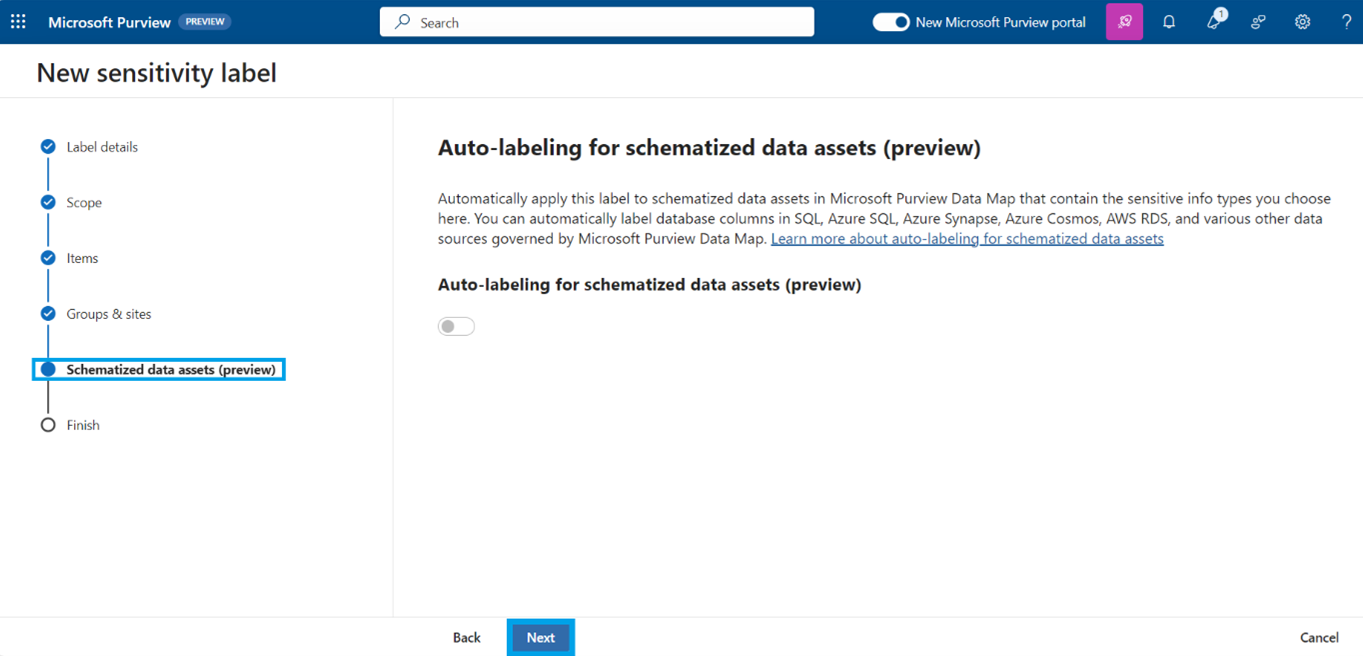Enable auto-labeling for schematized data assets
This screenshot has width=1363, height=656.
coord(456,326)
